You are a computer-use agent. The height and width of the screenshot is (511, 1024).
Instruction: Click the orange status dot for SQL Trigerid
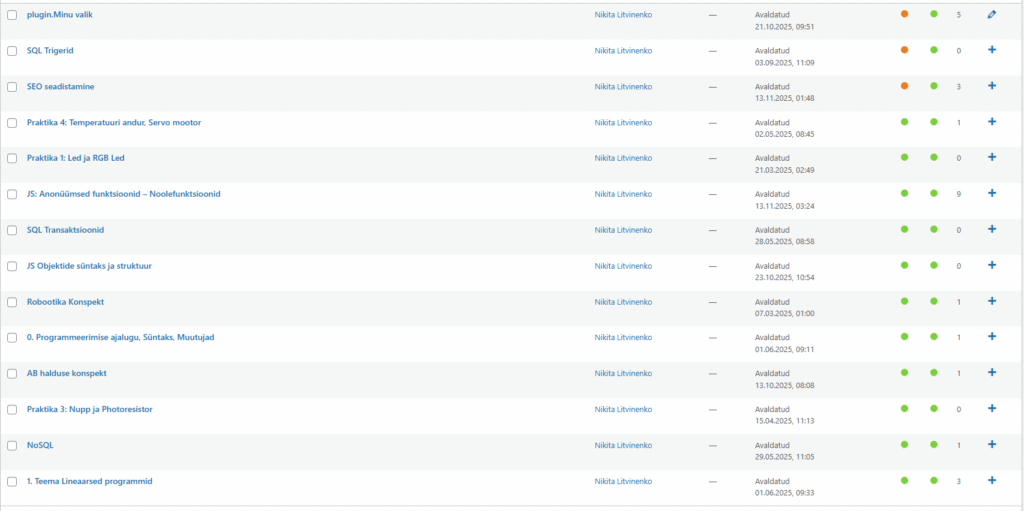[904, 50]
